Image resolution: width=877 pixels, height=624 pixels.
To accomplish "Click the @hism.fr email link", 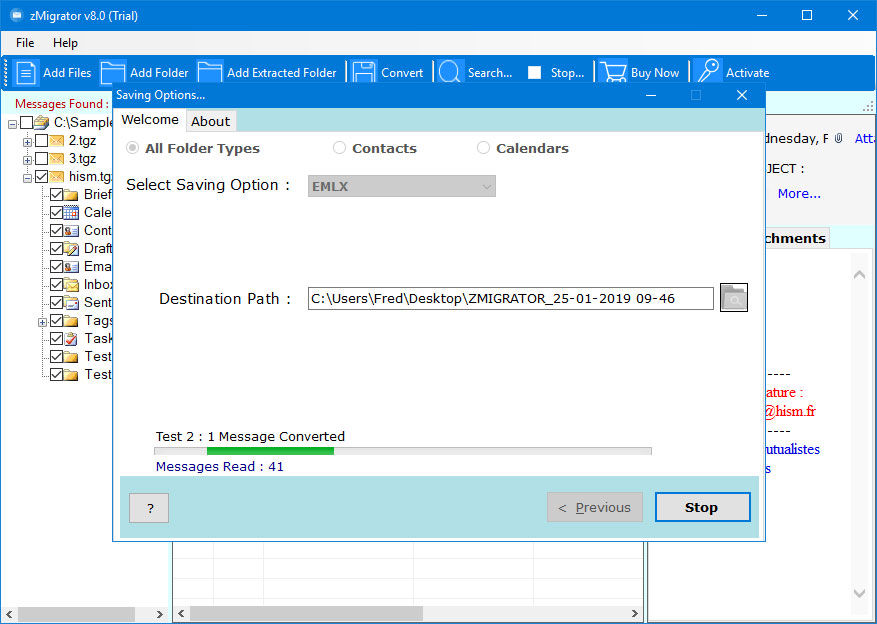I will click(x=790, y=412).
